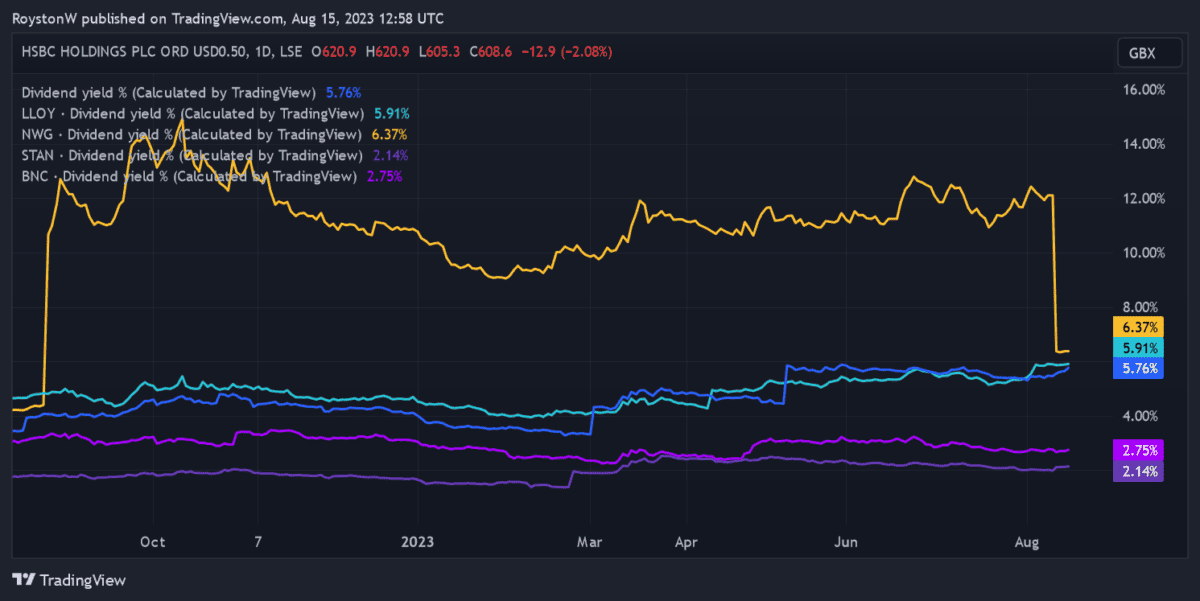Select the LLOY dividend yield legend entry
1200x601 pixels.
tap(192, 113)
